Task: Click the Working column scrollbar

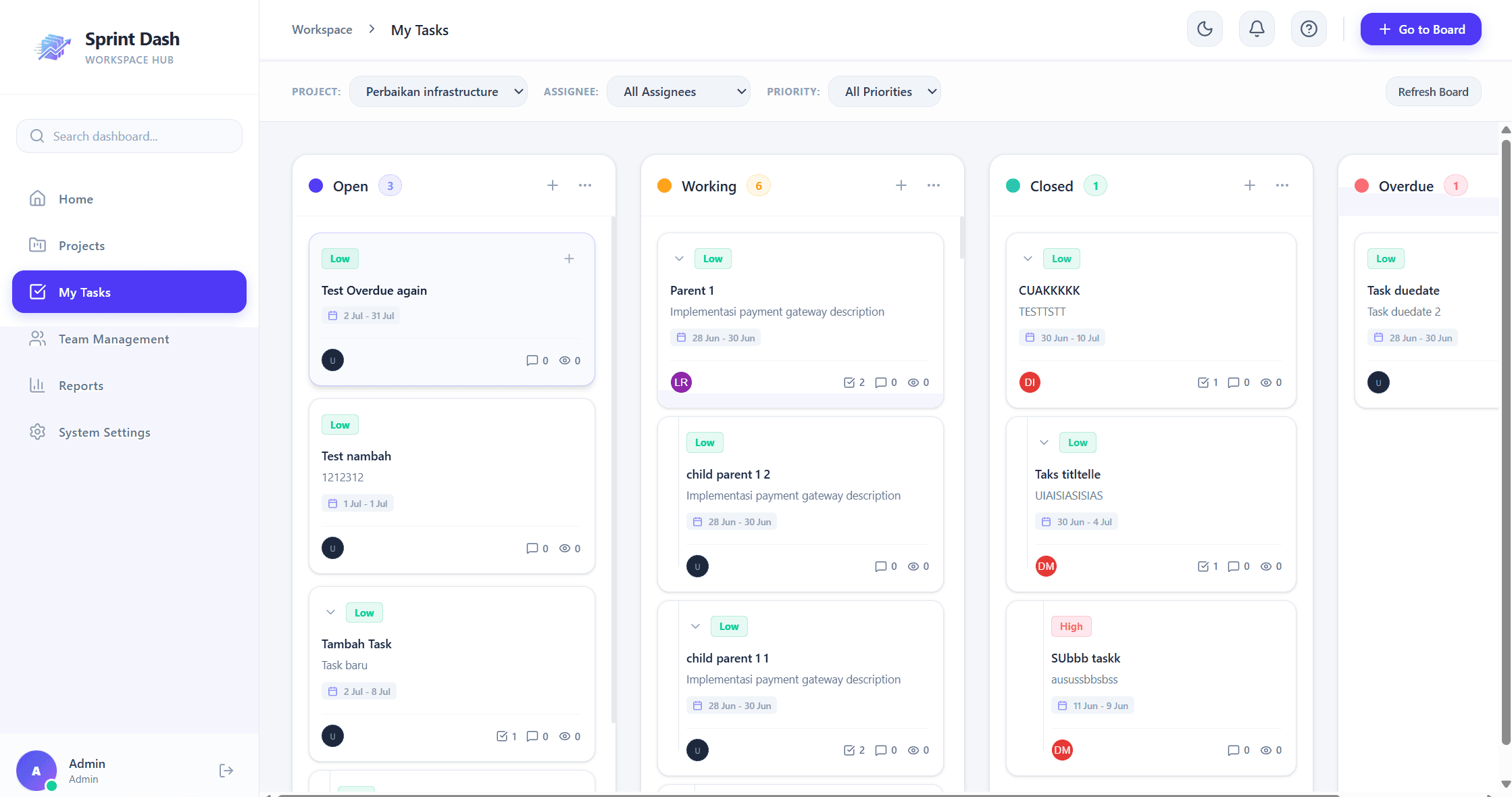Action: (962, 237)
